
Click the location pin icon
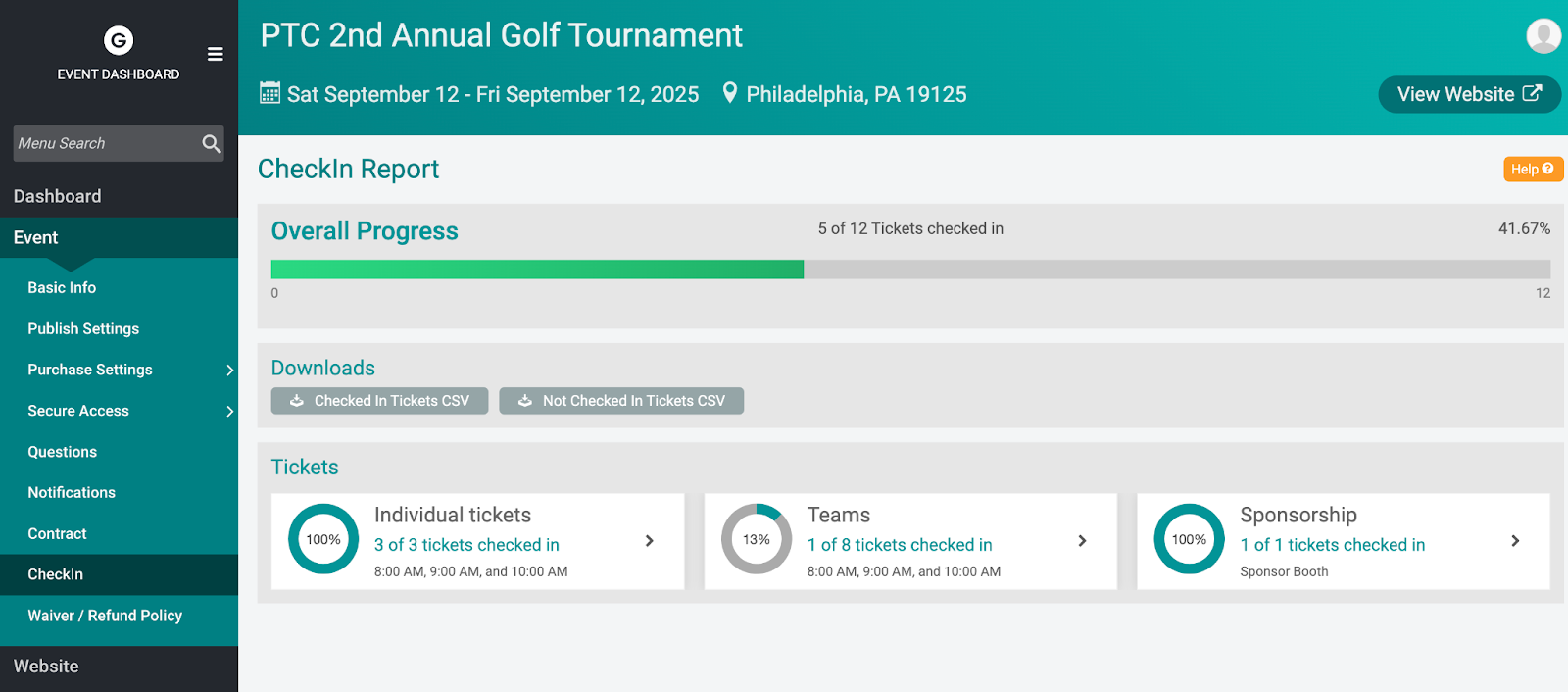click(729, 93)
